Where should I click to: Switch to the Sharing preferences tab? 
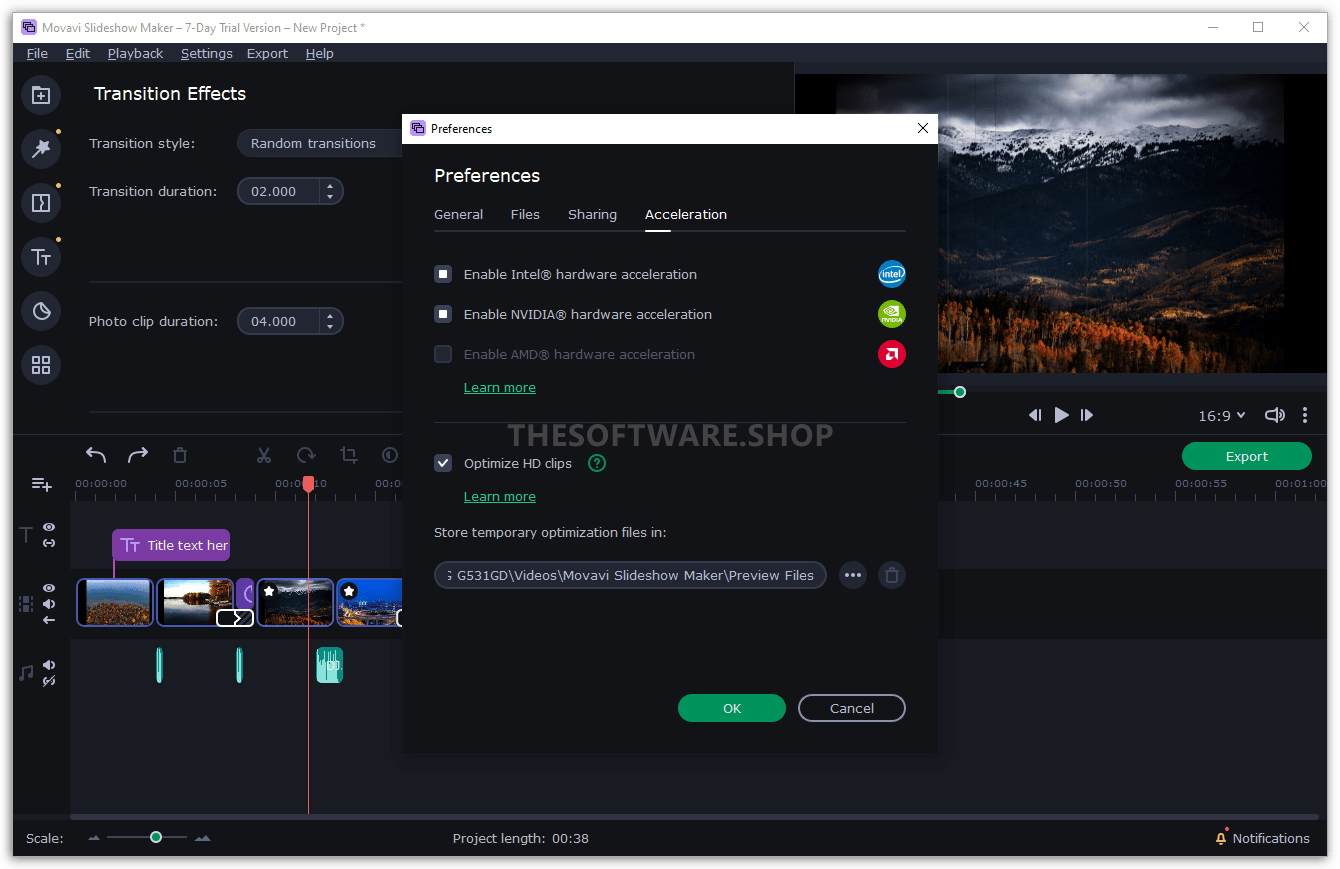pos(592,214)
